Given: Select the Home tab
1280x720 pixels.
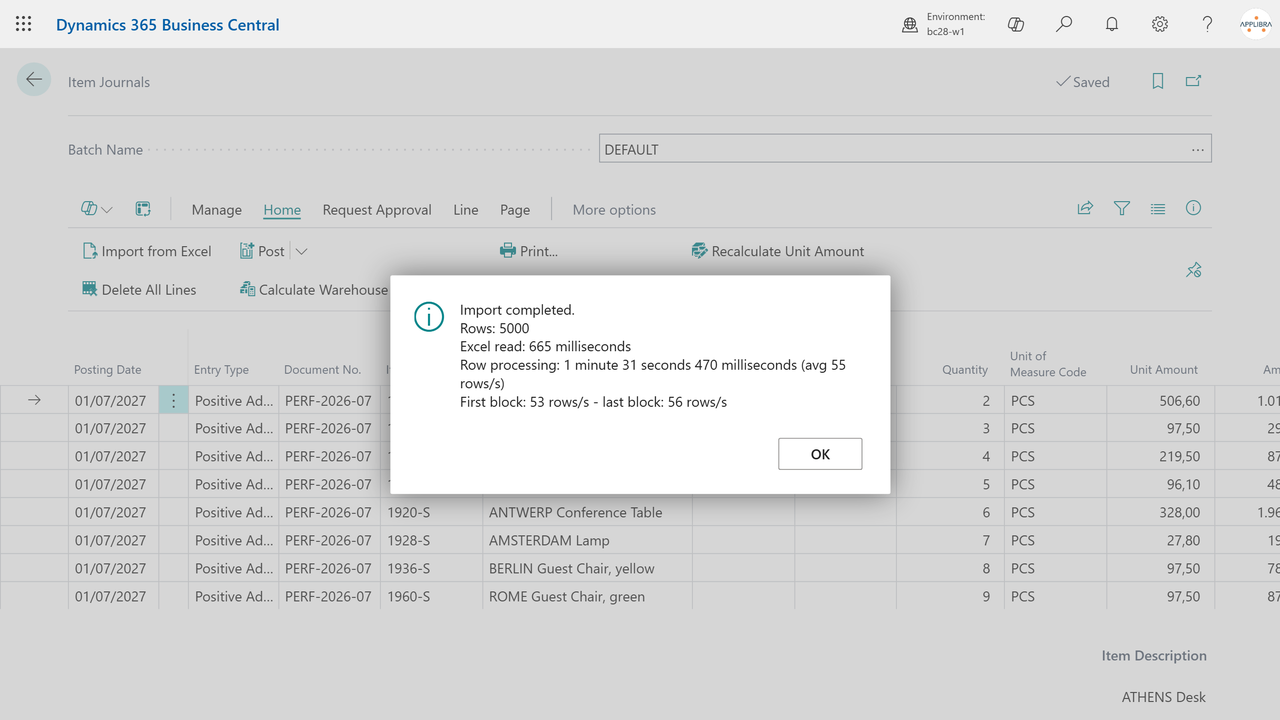Looking at the screenshot, I should click(x=282, y=210).
